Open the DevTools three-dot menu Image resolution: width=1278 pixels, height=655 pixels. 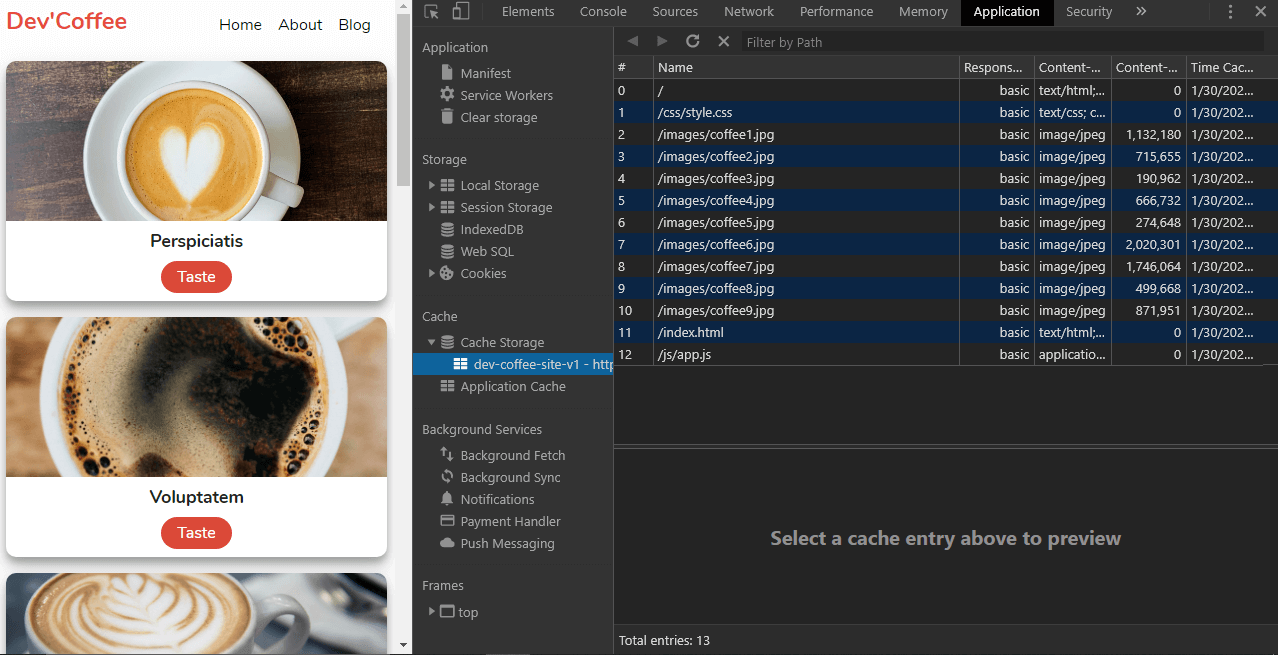pyautogui.click(x=1230, y=11)
